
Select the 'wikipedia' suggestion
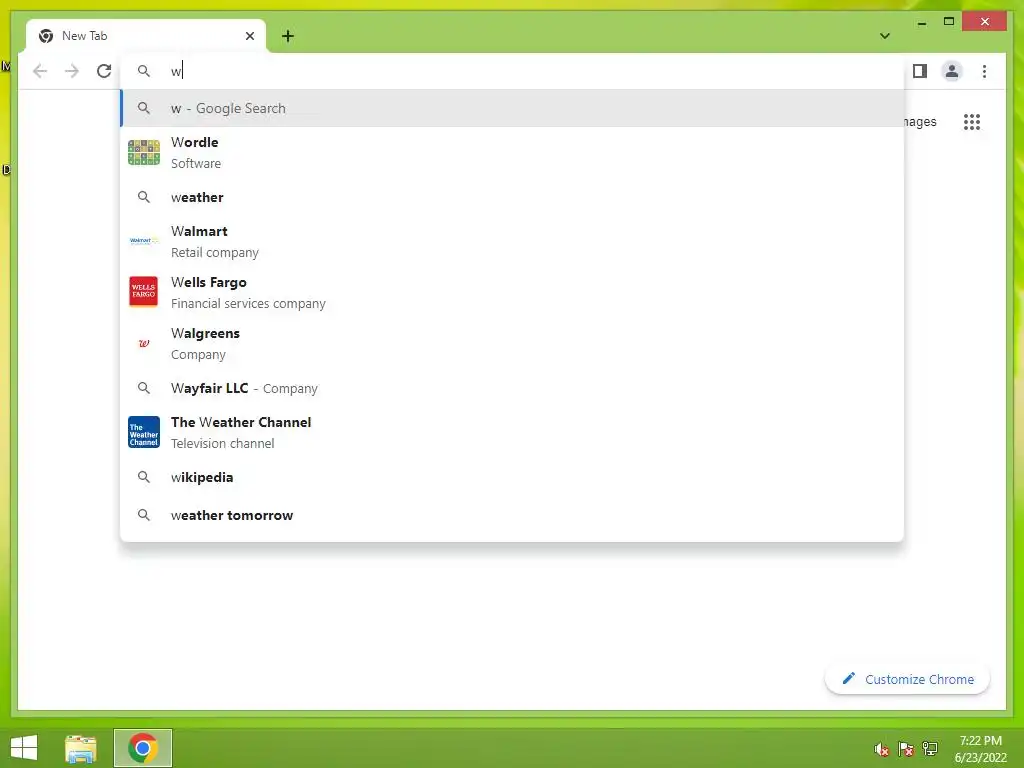[513, 477]
